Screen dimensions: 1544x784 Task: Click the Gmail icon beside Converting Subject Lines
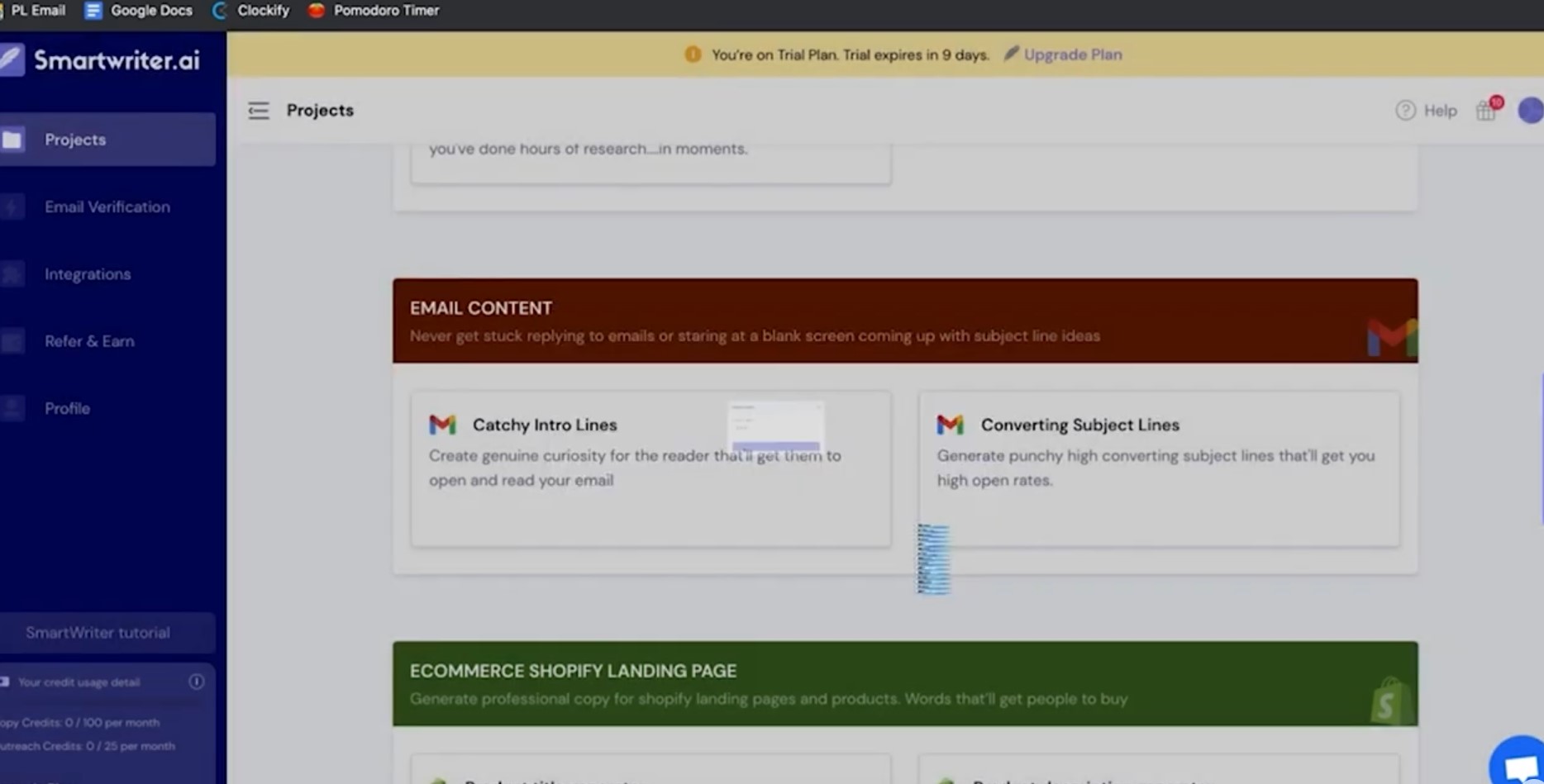pos(951,425)
